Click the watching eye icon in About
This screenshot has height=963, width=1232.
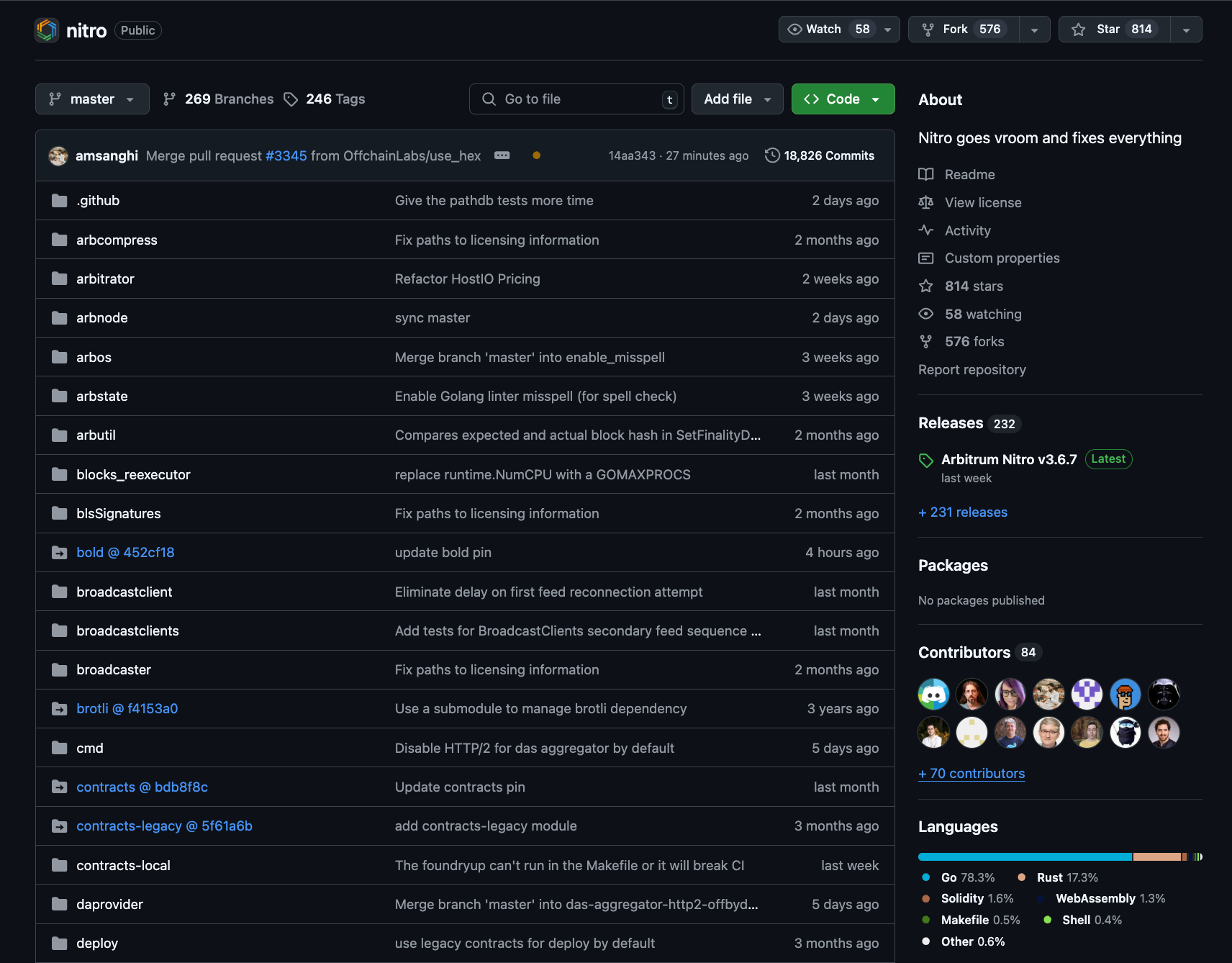click(x=926, y=314)
